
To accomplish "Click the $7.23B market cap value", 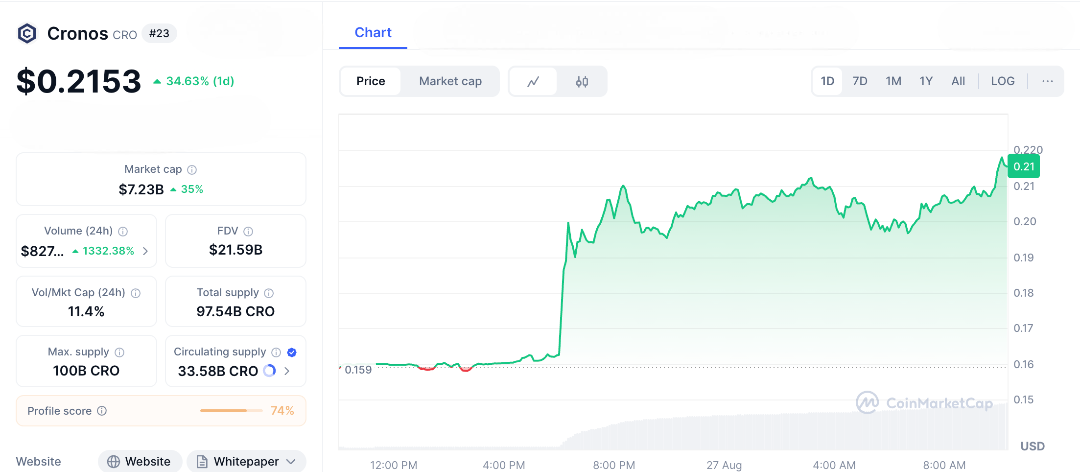I will coord(141,189).
